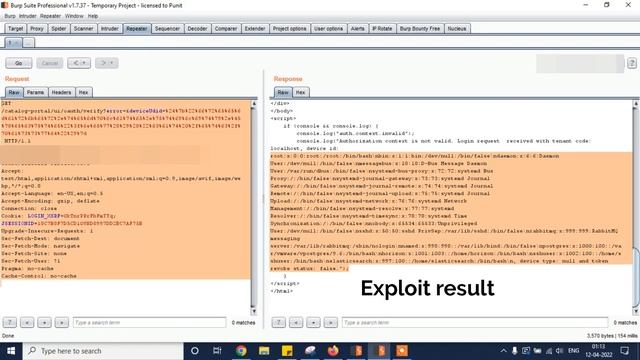Open response search options plus button

[313, 322]
